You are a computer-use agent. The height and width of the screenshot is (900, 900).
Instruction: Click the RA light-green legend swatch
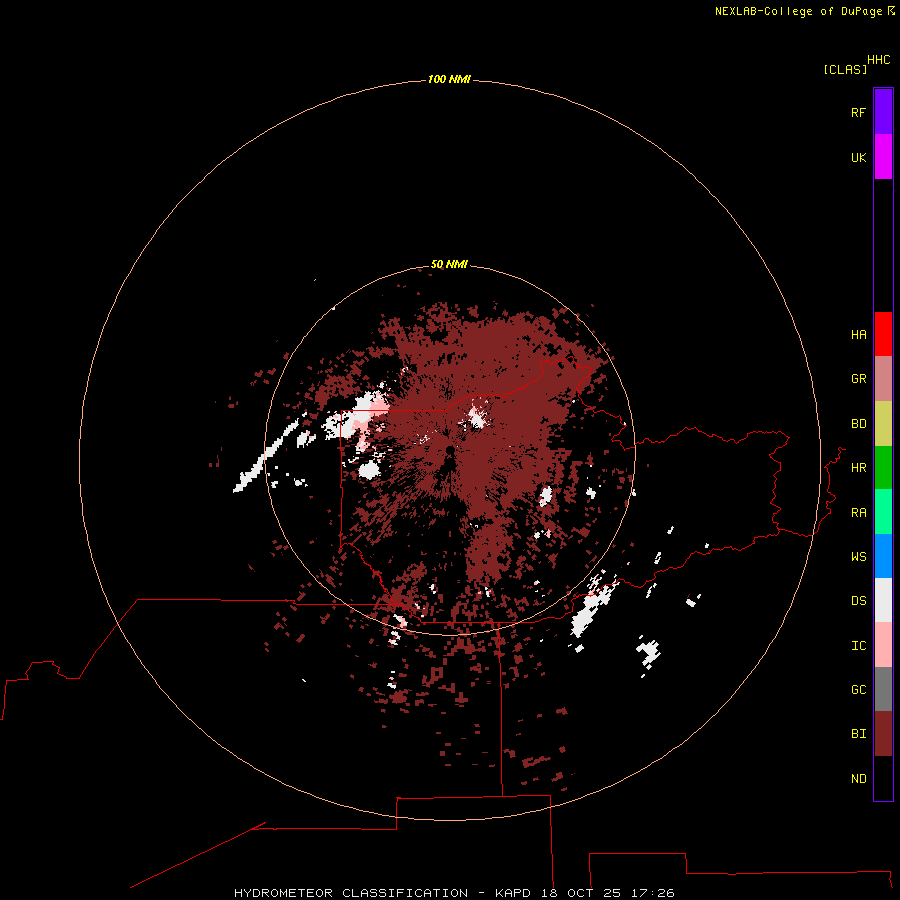[x=883, y=512]
